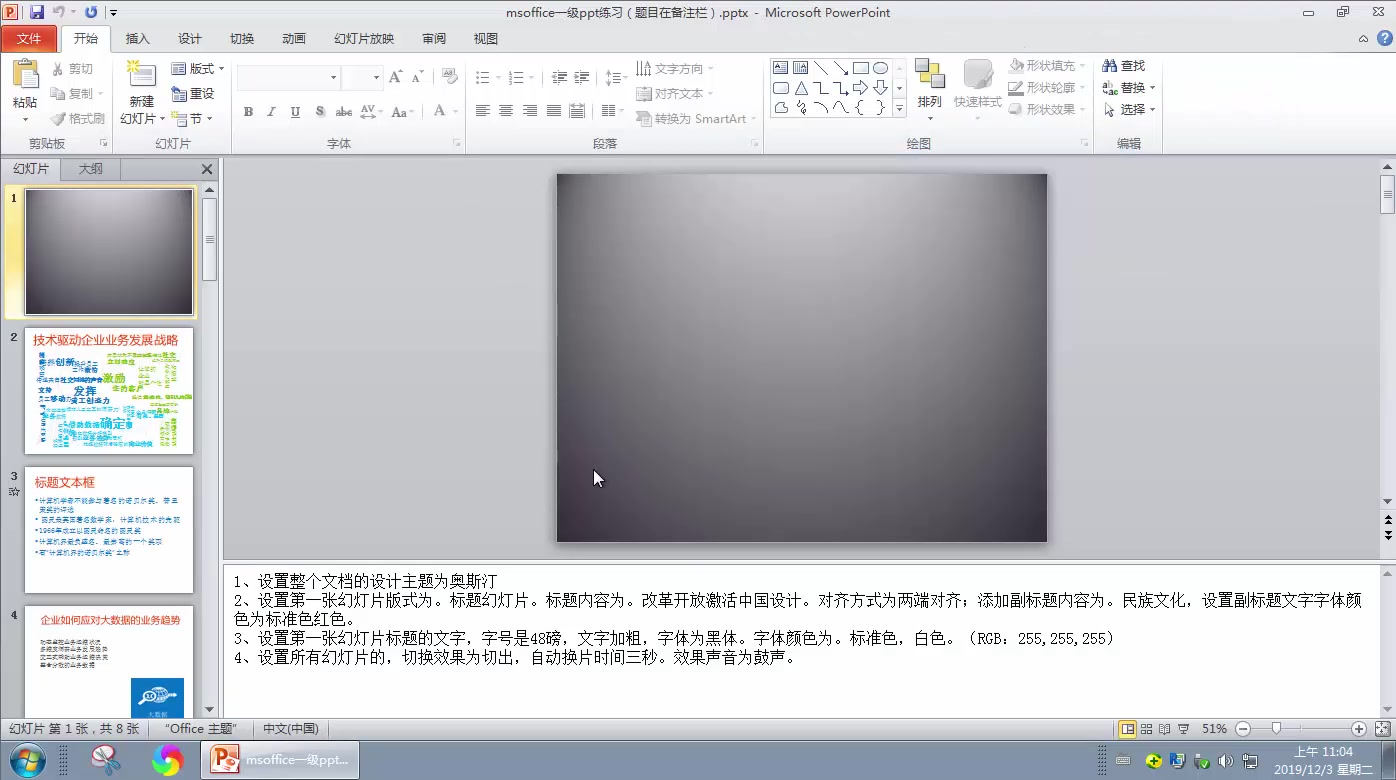The image size is (1396, 780).
Task: Click the Format Painter (格式刷) button
Action: pyautogui.click(x=77, y=118)
